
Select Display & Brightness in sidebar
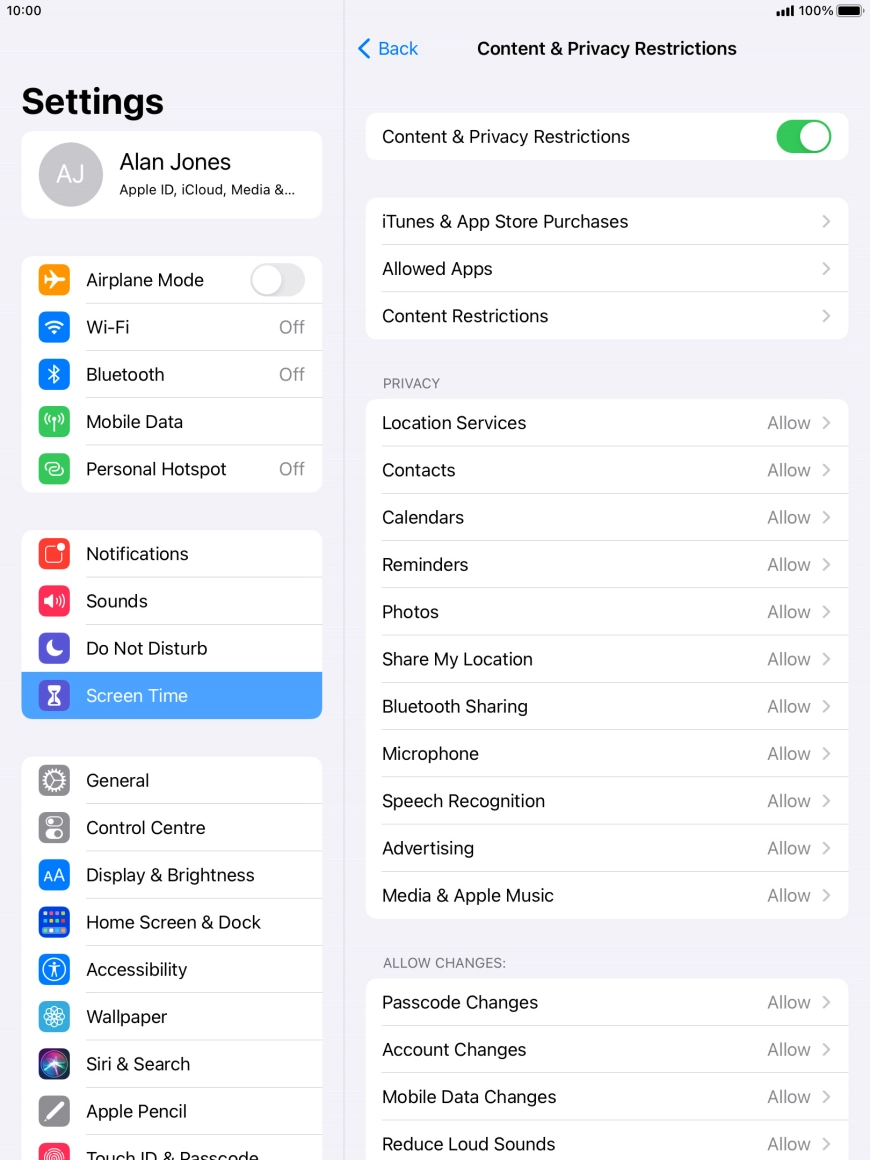pyautogui.click(x=170, y=875)
